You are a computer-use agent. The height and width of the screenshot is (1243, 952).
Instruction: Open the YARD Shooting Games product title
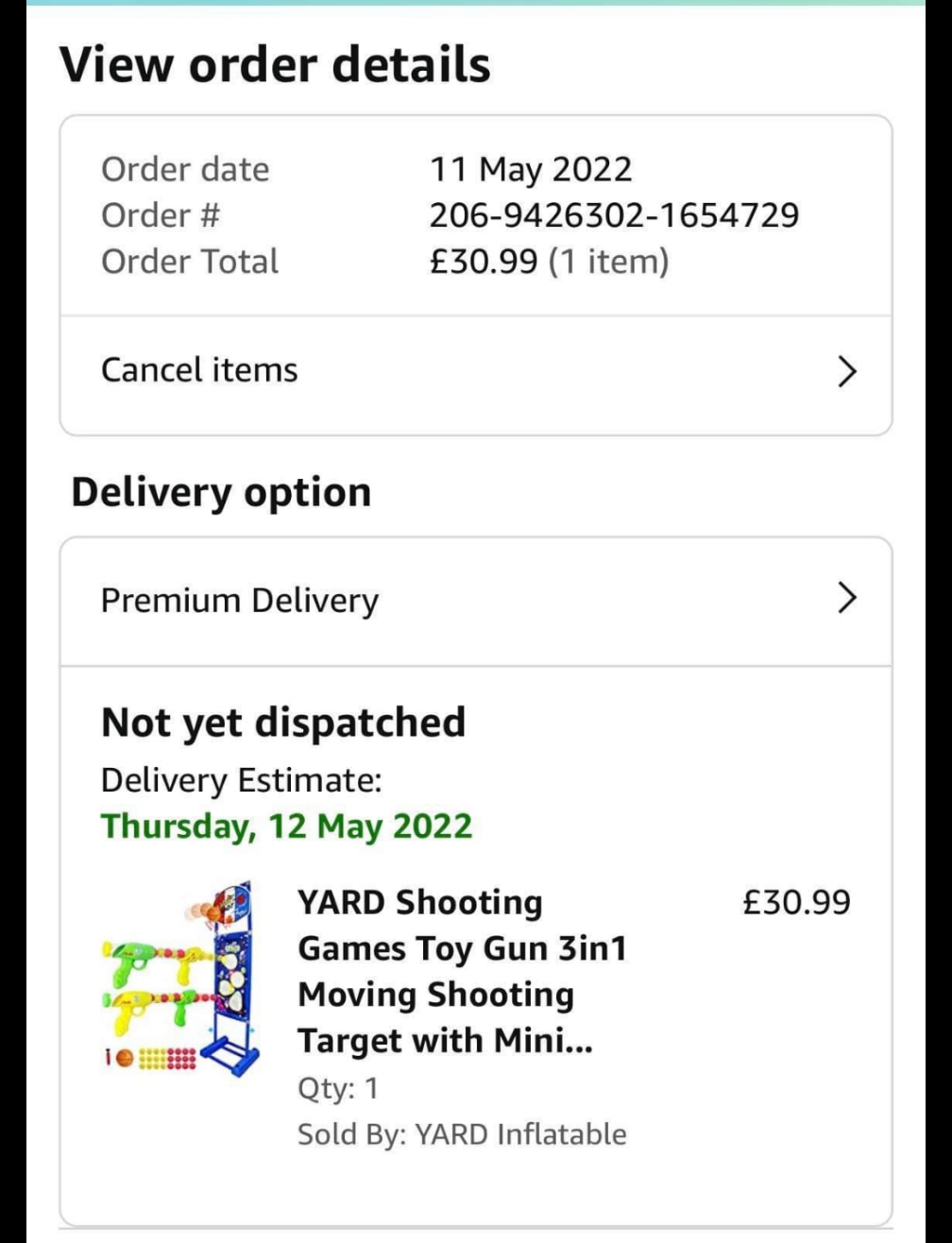click(x=462, y=971)
